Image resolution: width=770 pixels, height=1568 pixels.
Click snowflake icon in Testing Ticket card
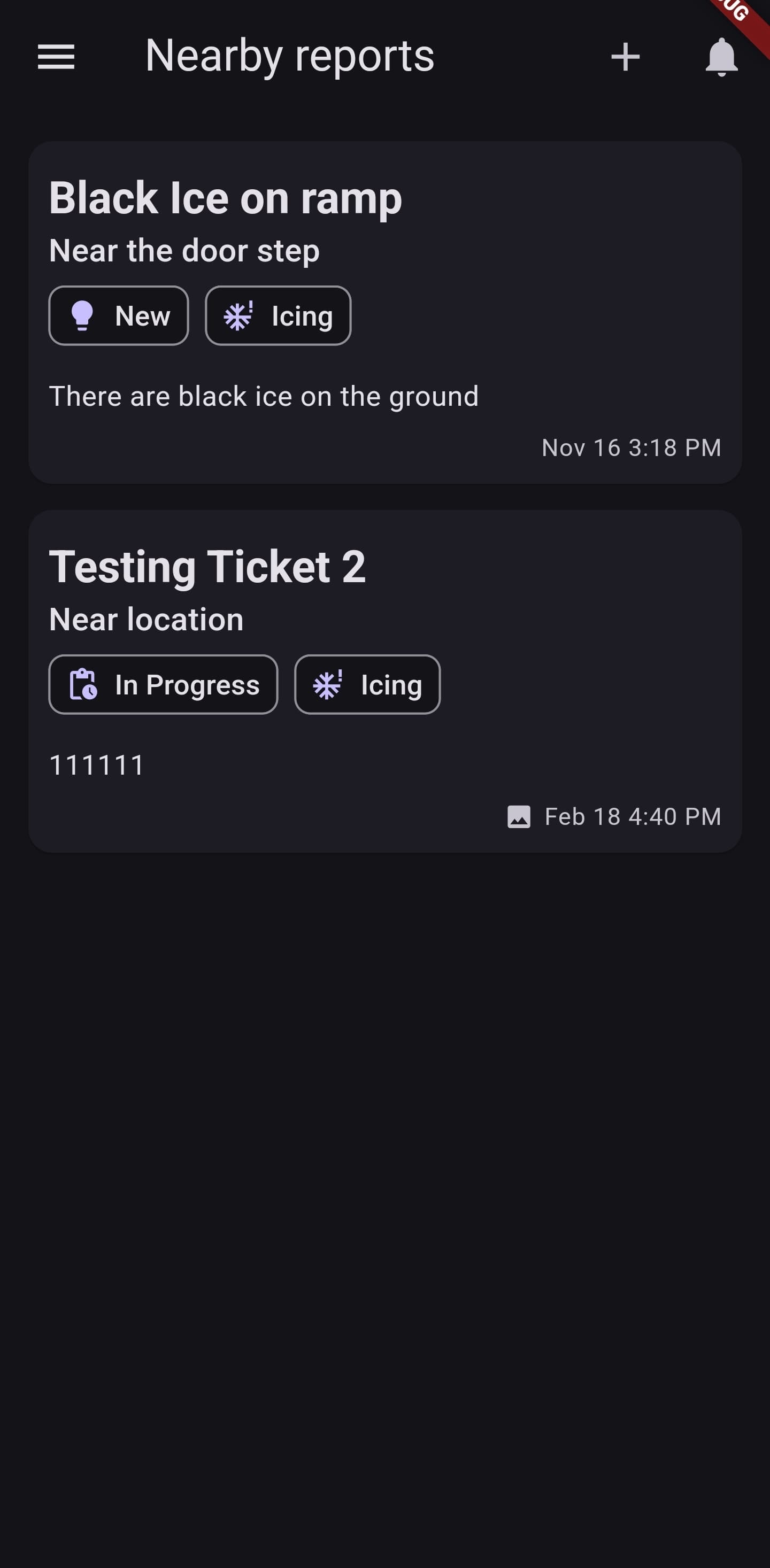click(x=327, y=685)
